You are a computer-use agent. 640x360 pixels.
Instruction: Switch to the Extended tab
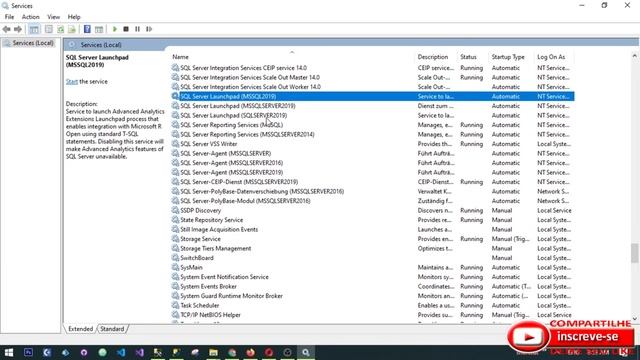[x=80, y=329]
